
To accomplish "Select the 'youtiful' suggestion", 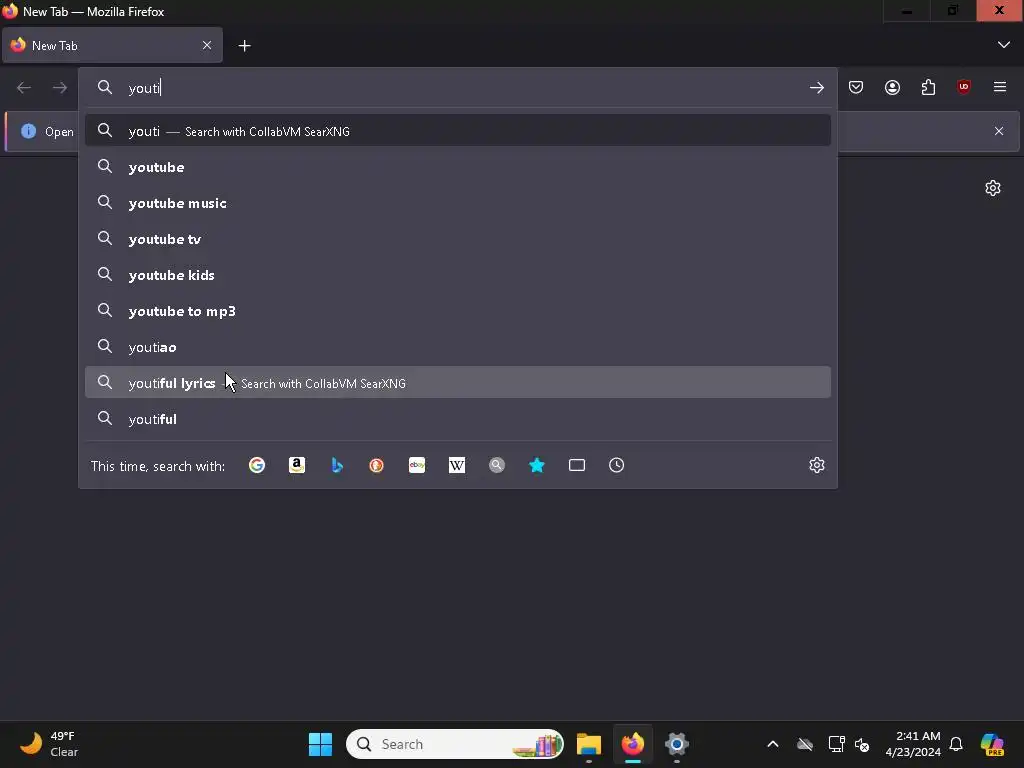I will [x=458, y=419].
